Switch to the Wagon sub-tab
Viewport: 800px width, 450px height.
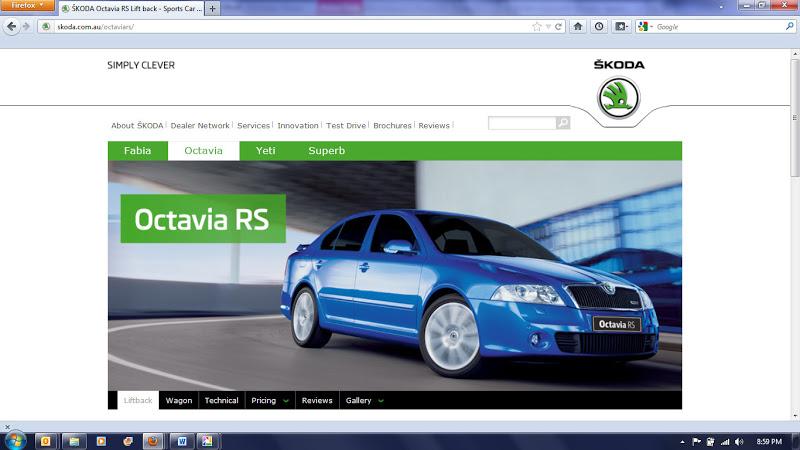179,401
